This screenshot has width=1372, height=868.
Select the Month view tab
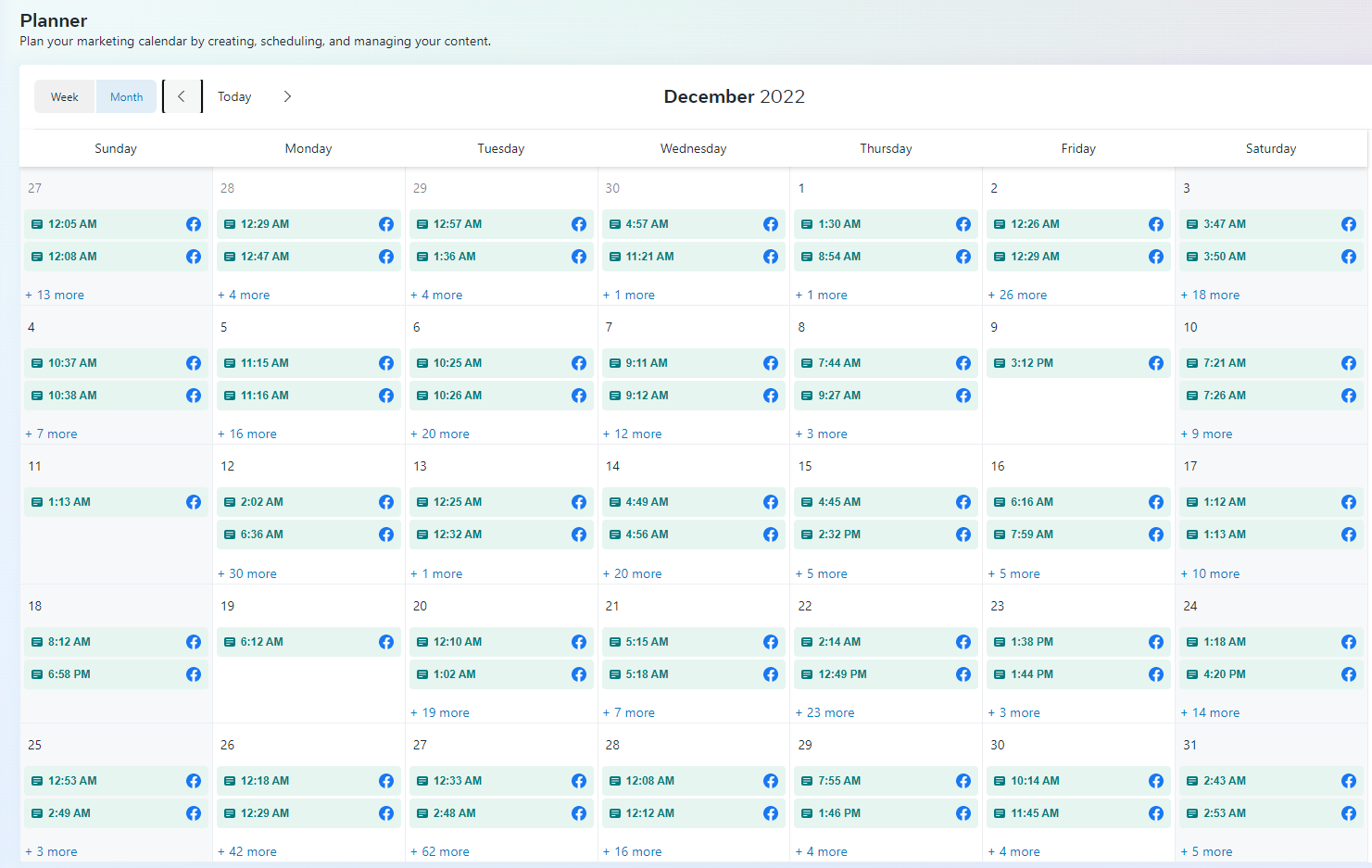point(126,97)
